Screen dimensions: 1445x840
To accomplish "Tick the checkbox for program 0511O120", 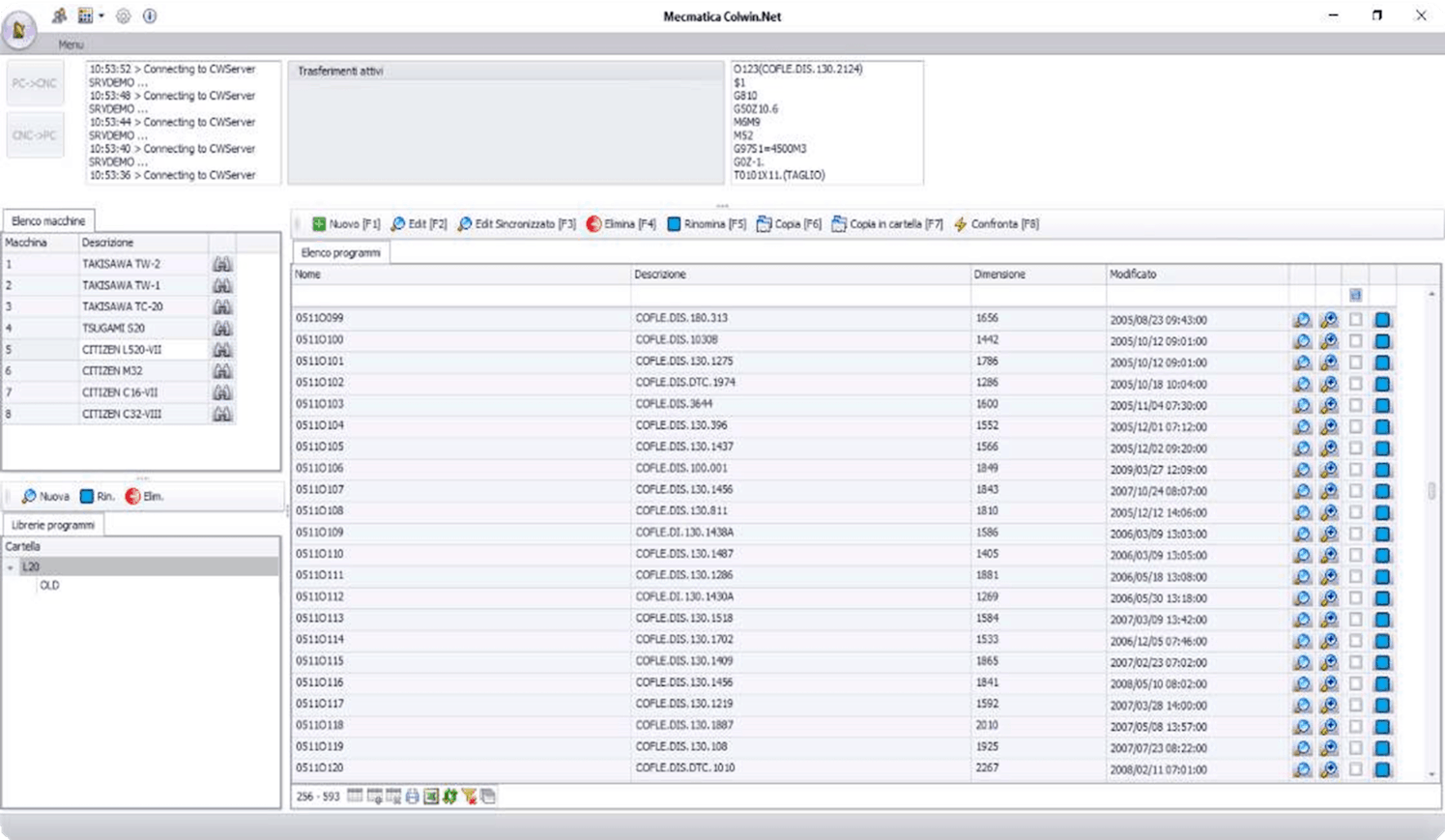I will (1356, 769).
